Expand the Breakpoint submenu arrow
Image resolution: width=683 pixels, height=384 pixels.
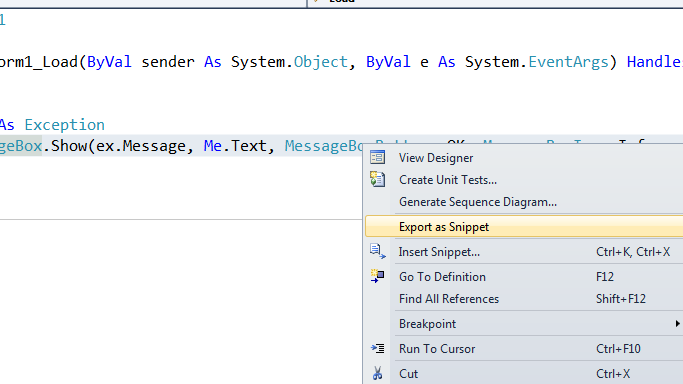(677, 323)
